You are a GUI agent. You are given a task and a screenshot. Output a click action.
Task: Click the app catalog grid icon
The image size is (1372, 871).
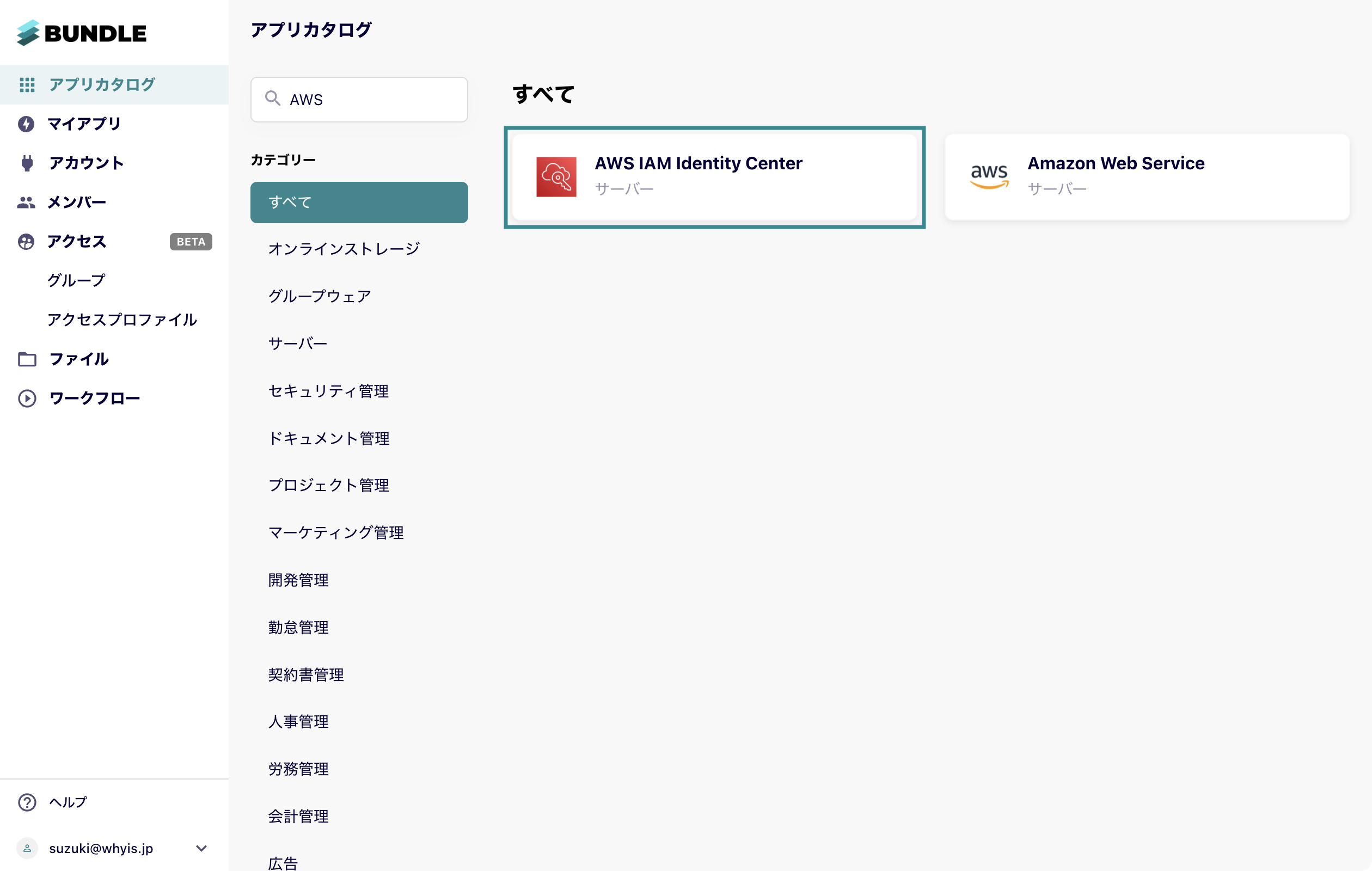click(x=27, y=85)
